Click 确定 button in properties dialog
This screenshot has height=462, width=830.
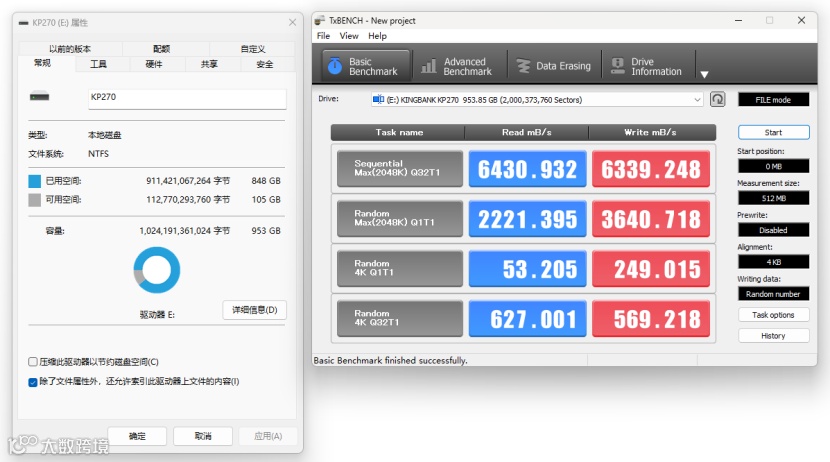tap(137, 436)
